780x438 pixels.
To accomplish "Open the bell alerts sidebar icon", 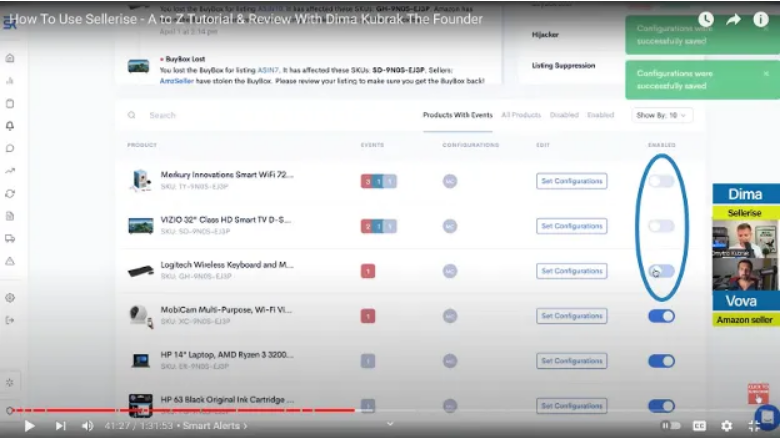I will click(10, 126).
